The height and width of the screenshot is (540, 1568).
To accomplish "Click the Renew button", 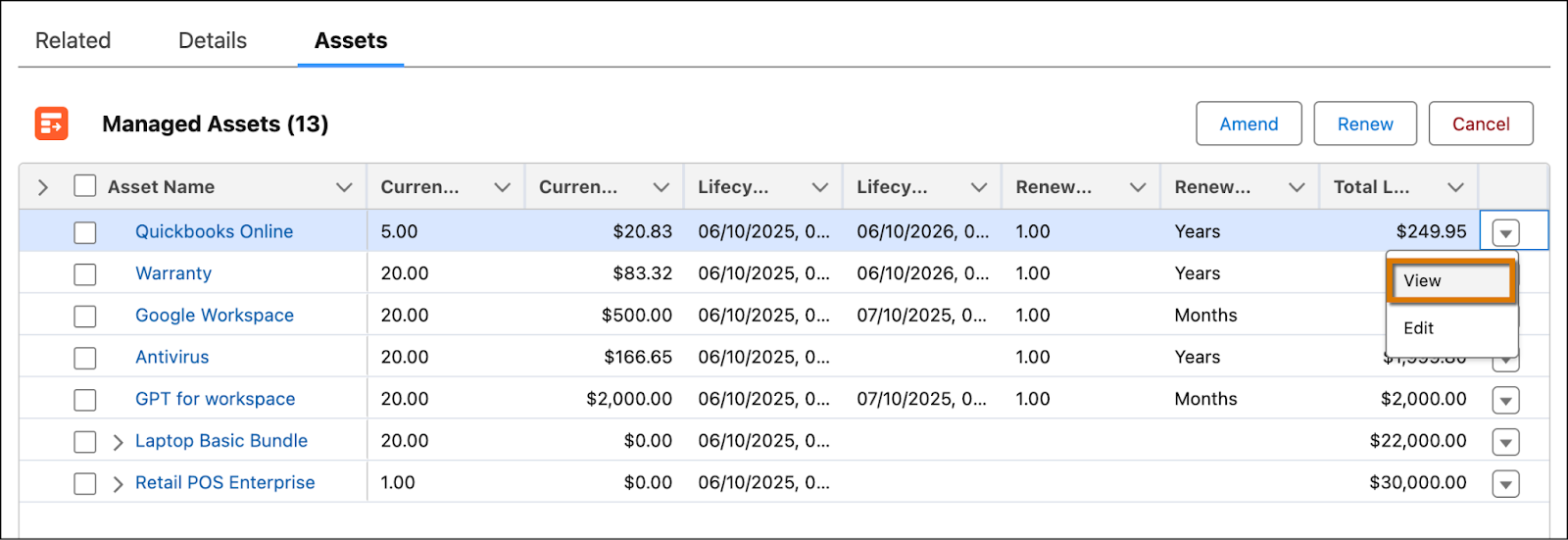I will click(x=1364, y=124).
